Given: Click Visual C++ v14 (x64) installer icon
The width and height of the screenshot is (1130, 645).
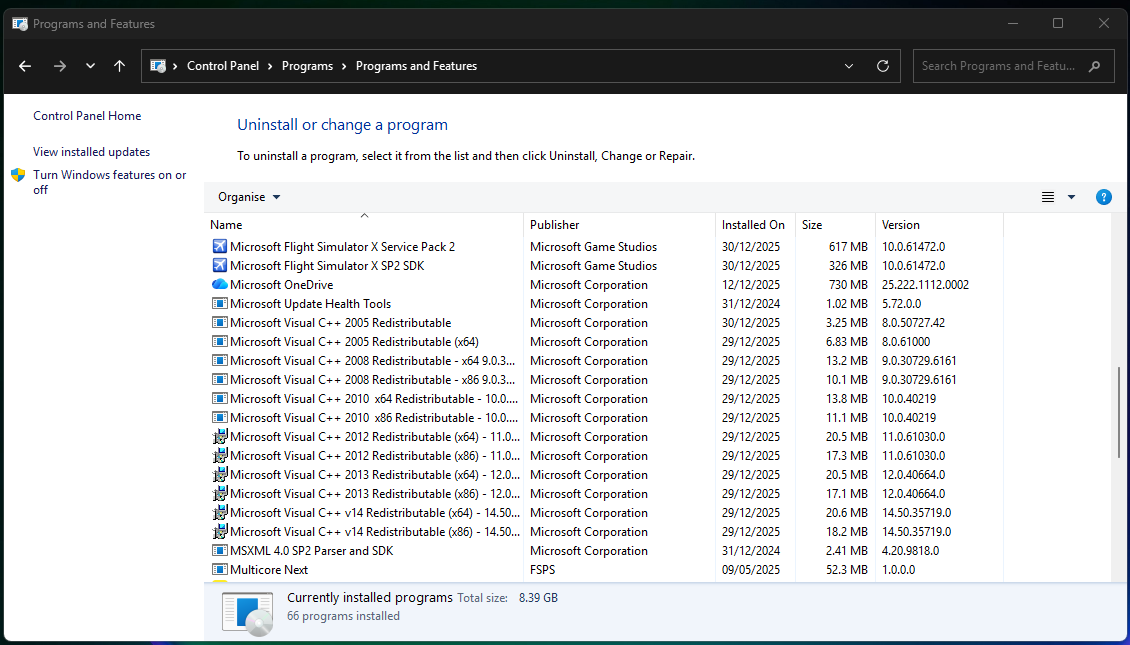Looking at the screenshot, I should click(220, 513).
